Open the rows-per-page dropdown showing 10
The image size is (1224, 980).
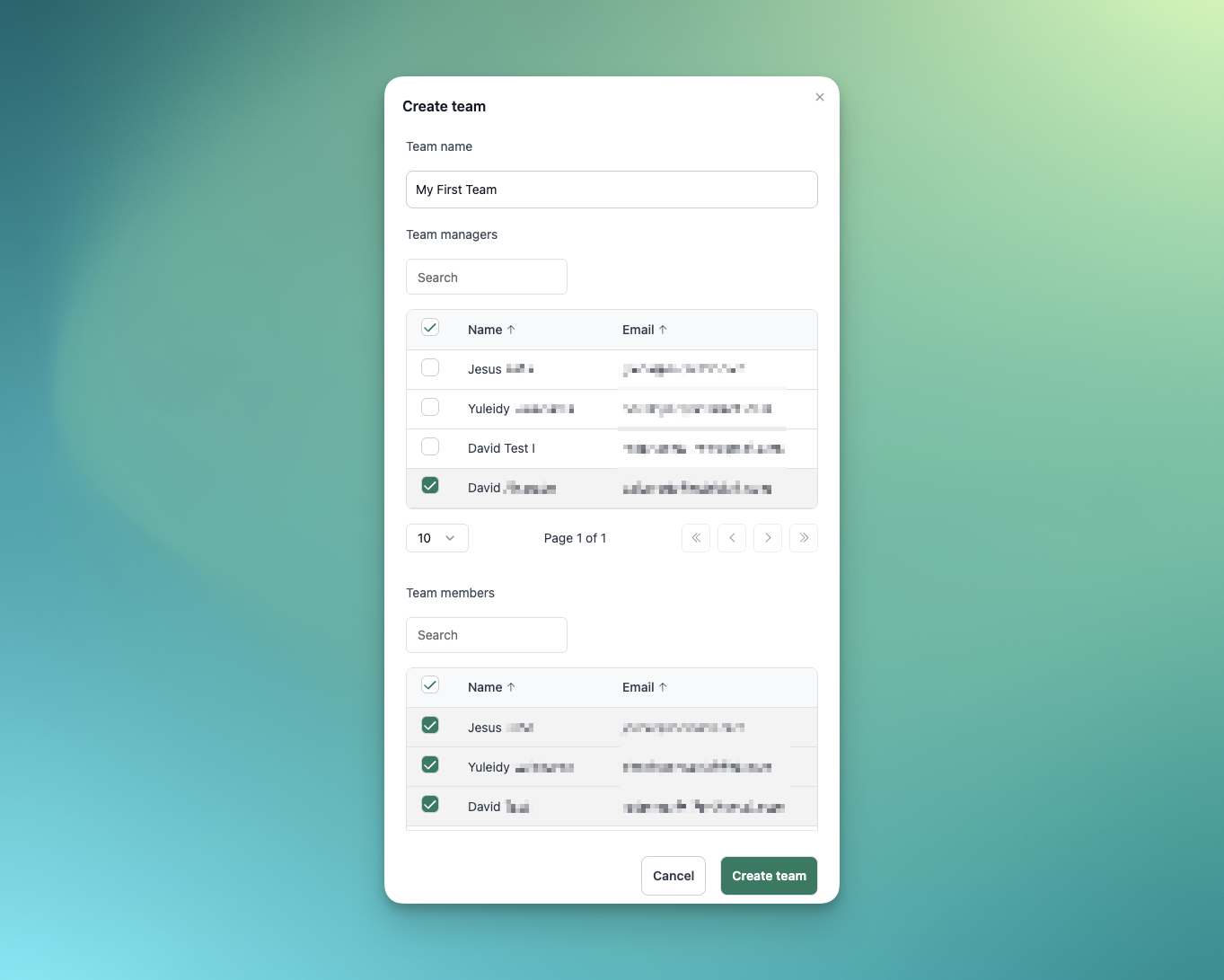(437, 538)
